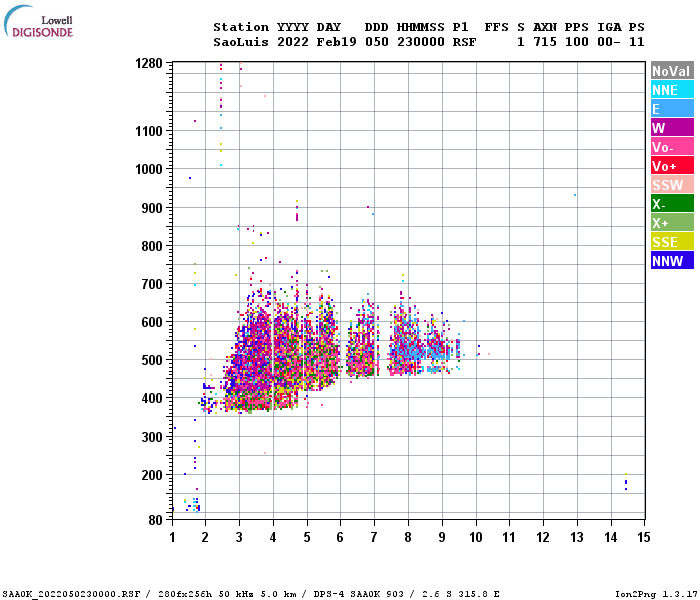
Task: Select the W legend swatch
Action: click(x=672, y=128)
